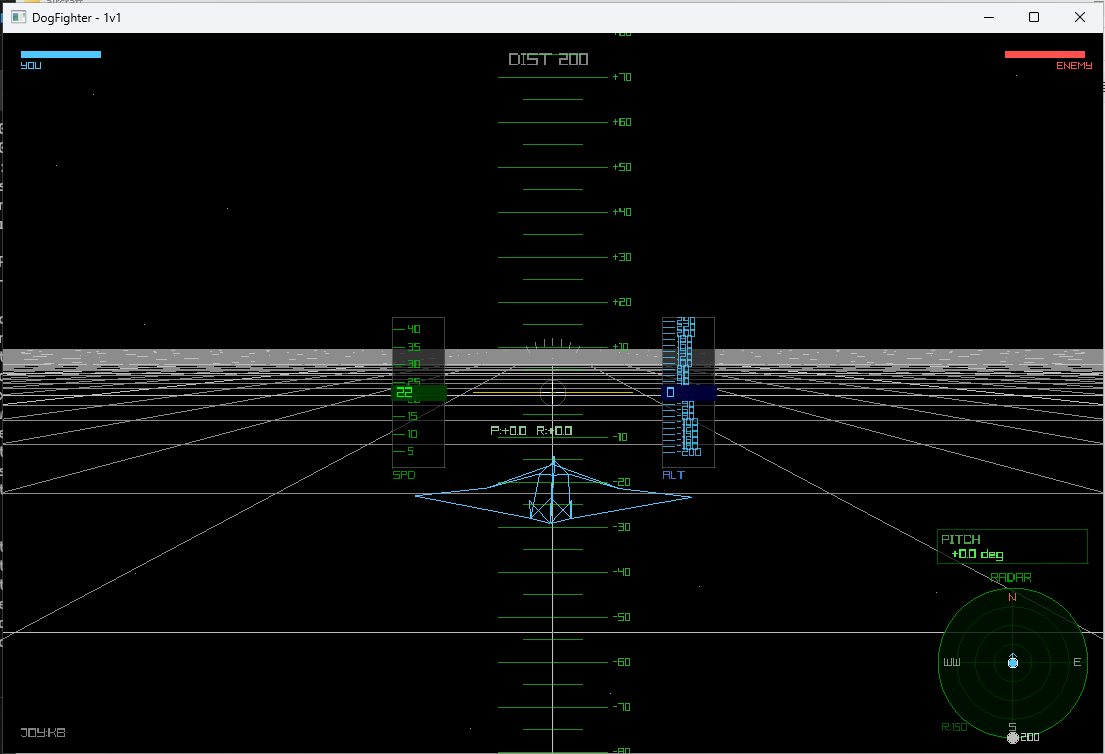Click the S marker on radar
The width and height of the screenshot is (1105, 754).
point(1012,727)
